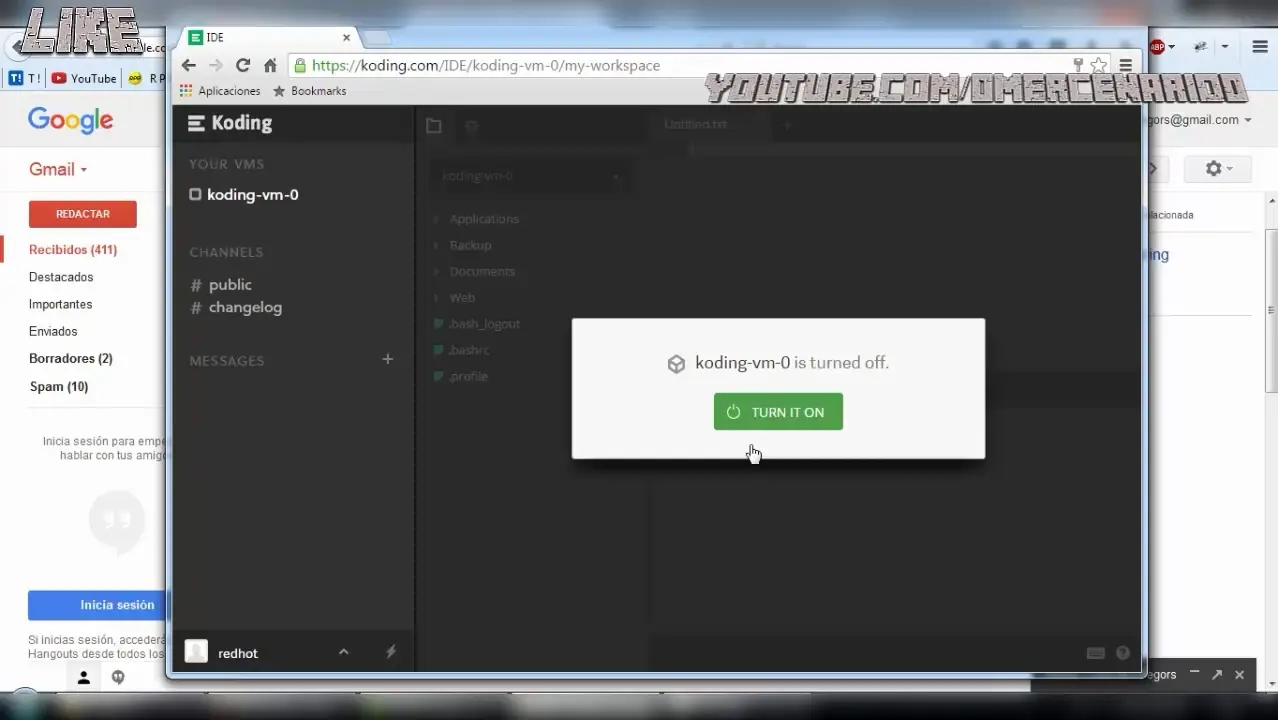
Task: Open the changelog channel
Action: click(x=245, y=308)
